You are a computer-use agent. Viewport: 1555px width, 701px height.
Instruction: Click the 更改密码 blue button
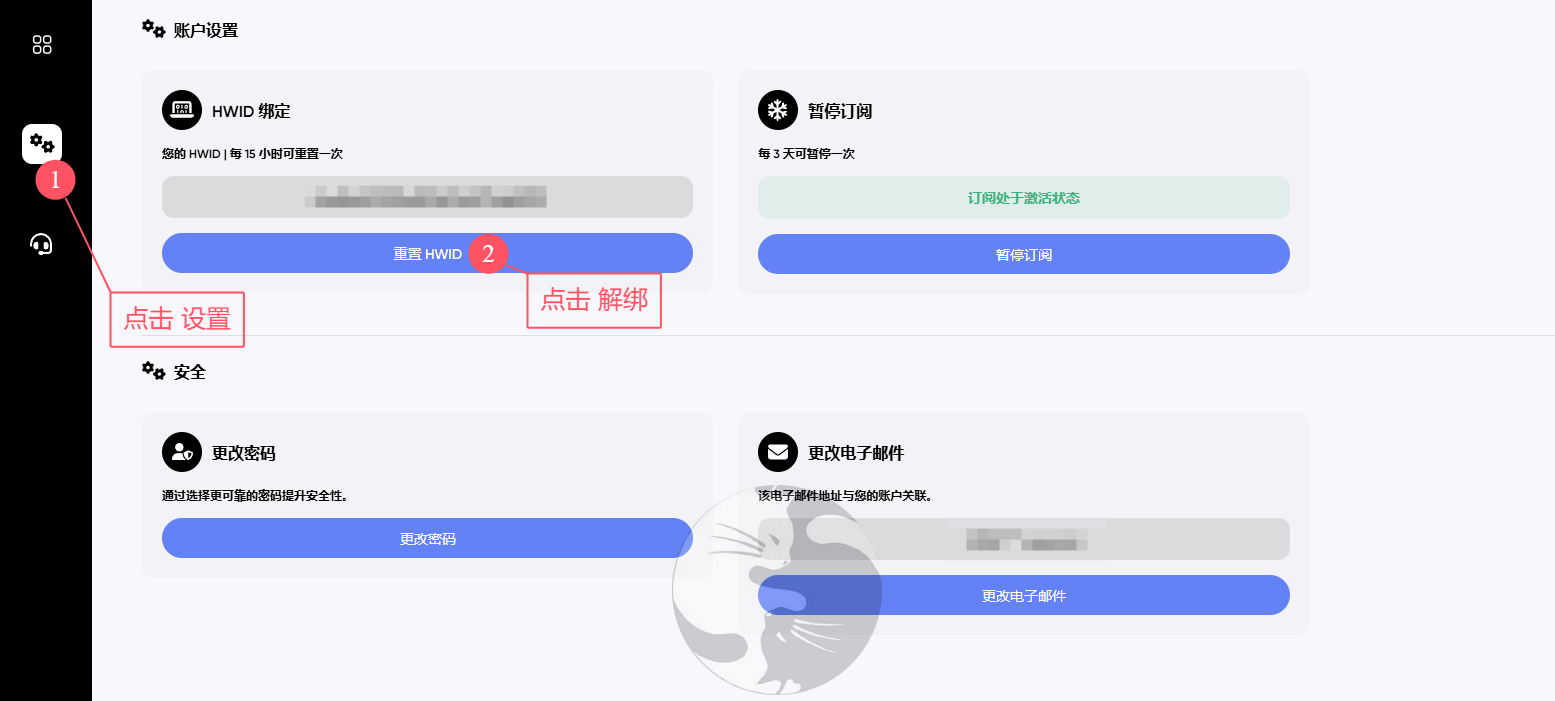tap(427, 538)
